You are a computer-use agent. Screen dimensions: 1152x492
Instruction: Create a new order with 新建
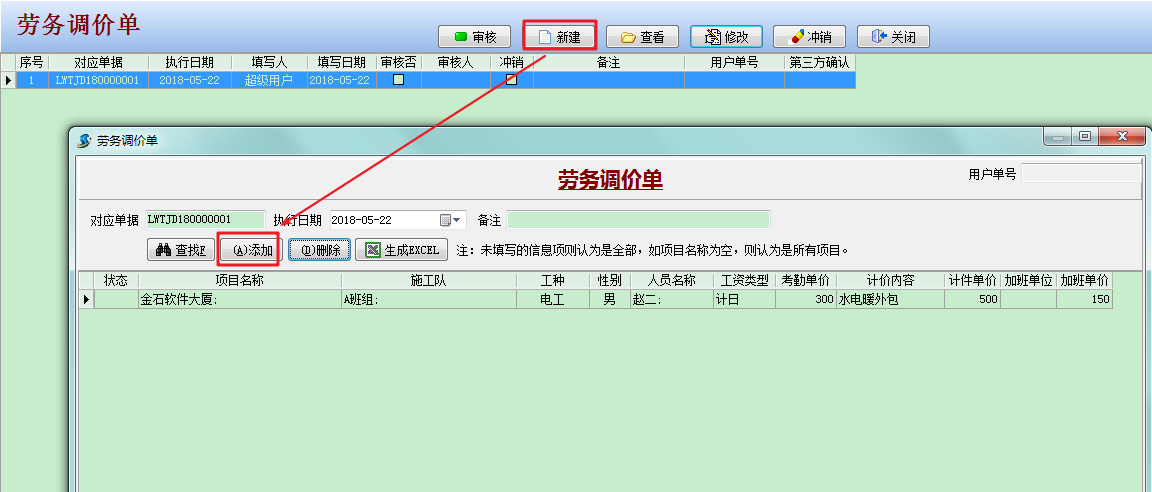coord(559,37)
